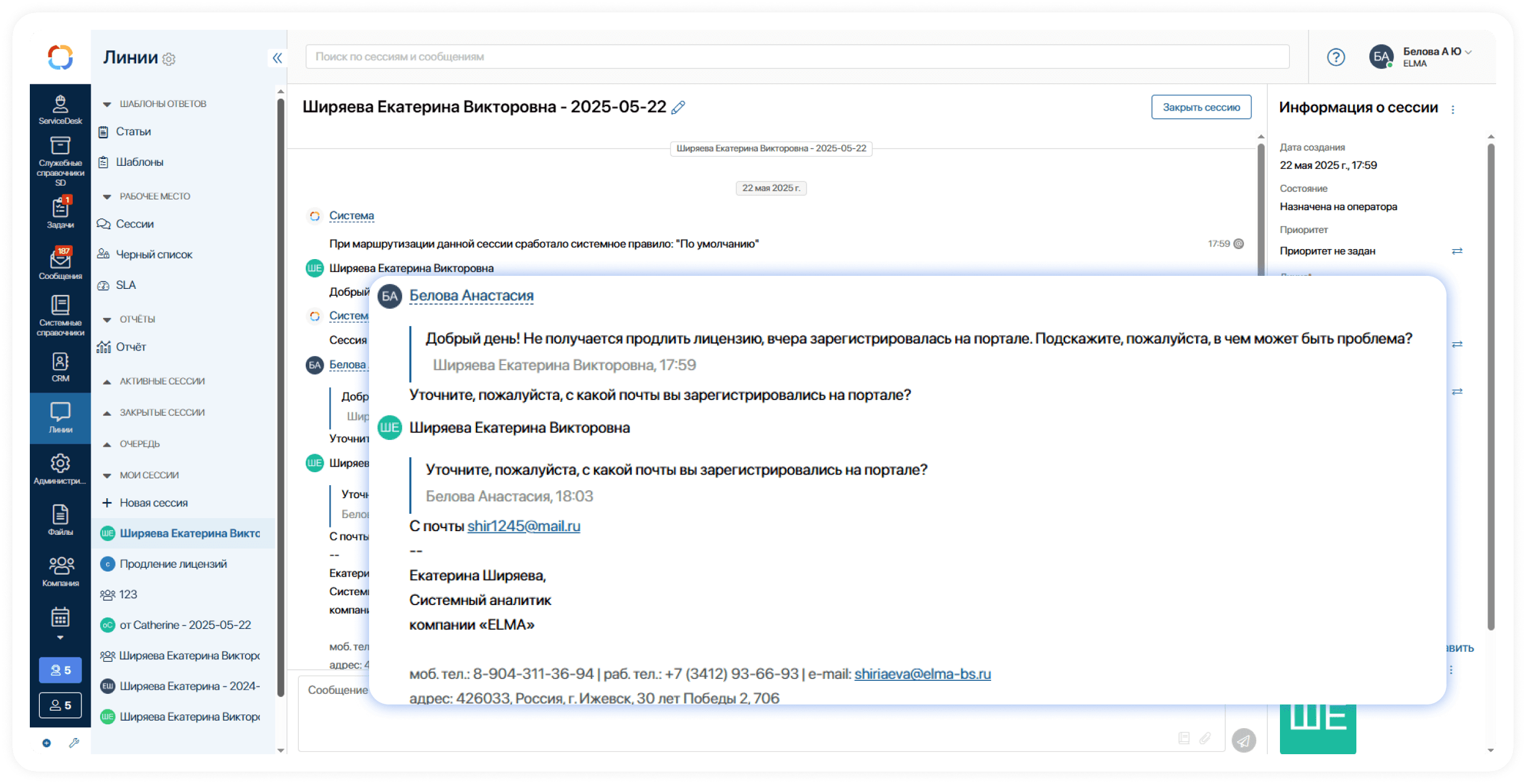Viewport: 1526px width, 784px height.
Task: Toggle the priority change arrows
Action: click(x=1456, y=251)
